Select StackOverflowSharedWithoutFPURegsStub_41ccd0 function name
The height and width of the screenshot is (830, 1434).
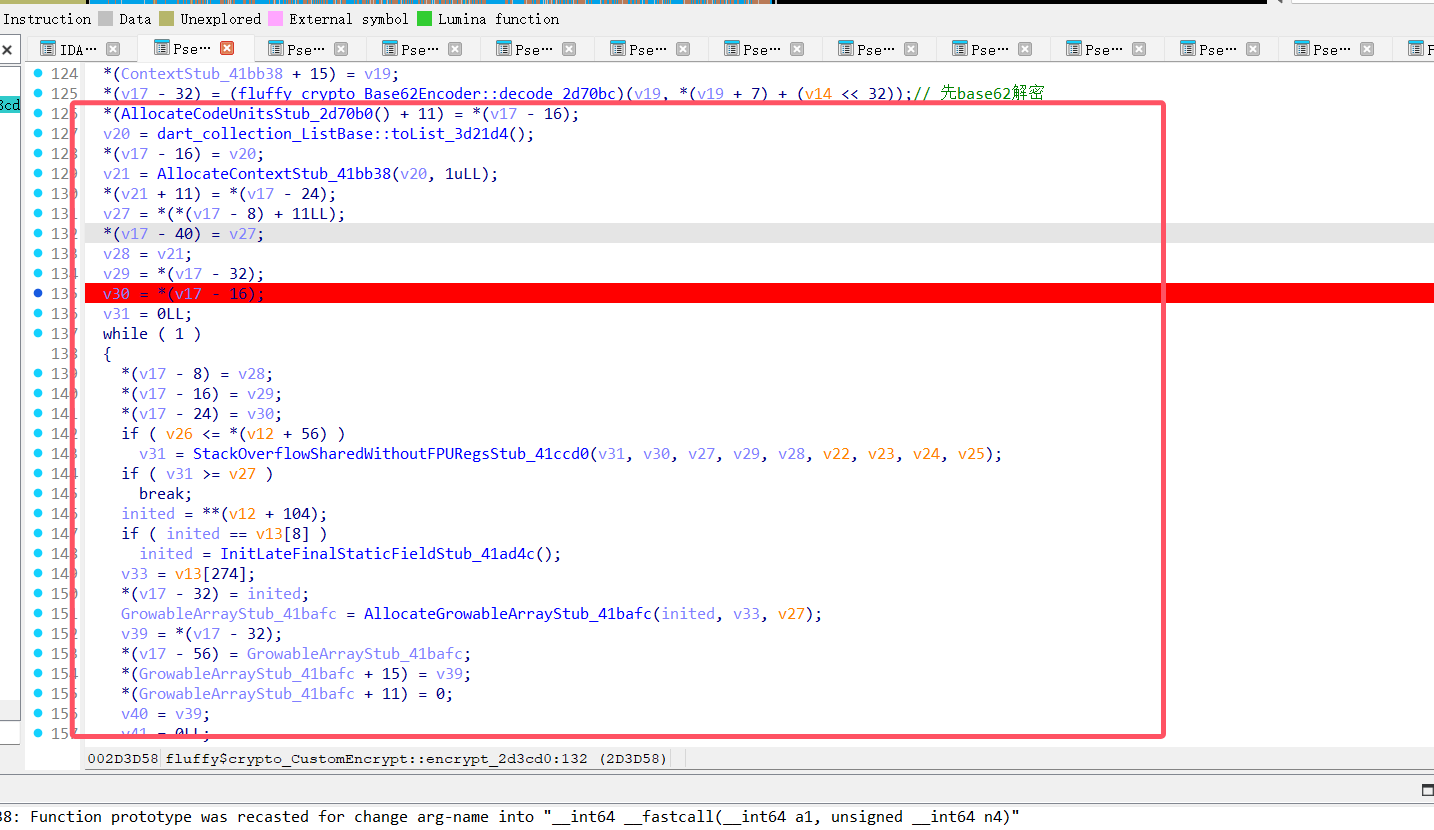[390, 453]
